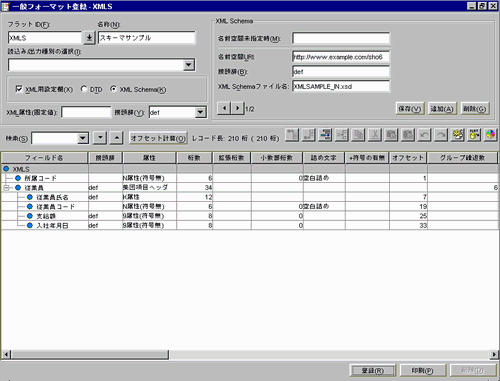Click the download arrow icon beside フラットID field
This screenshot has height=381, width=500.
point(89,38)
